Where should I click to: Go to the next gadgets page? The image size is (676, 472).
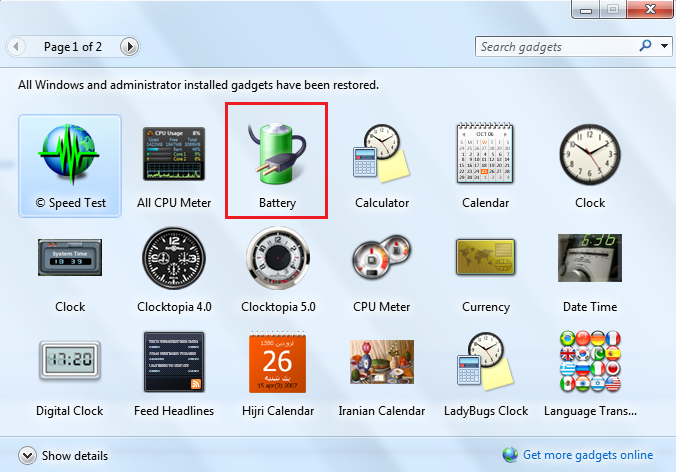tap(129, 46)
